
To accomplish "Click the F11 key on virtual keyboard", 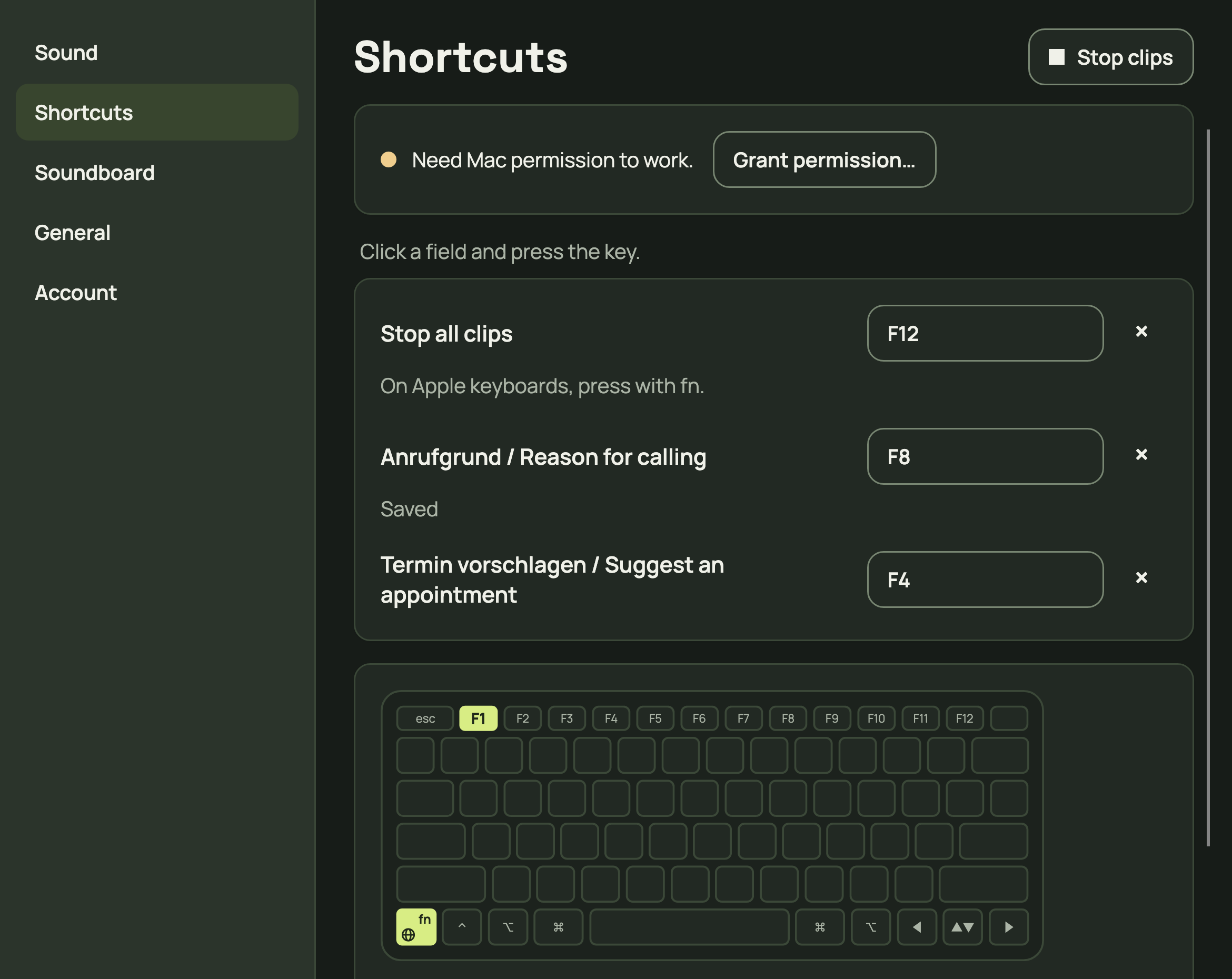I will tap(920, 718).
